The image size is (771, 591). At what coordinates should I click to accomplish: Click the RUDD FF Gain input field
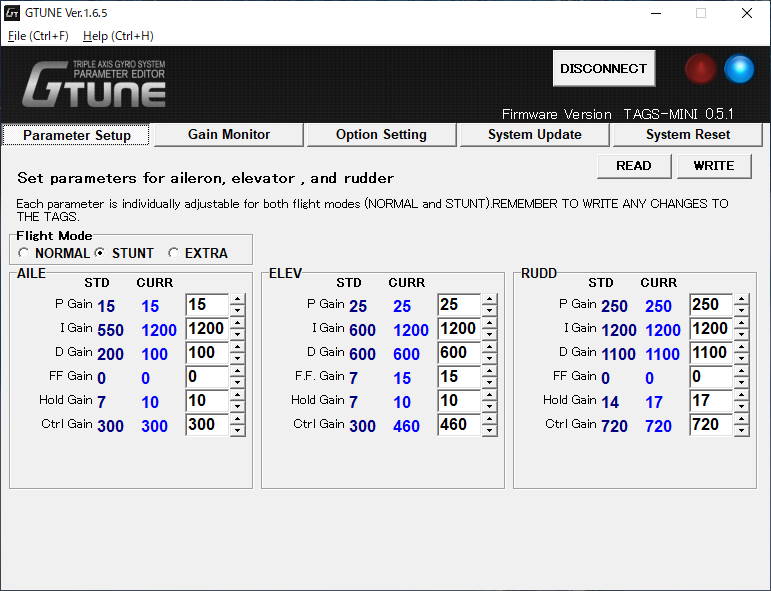tap(712, 377)
